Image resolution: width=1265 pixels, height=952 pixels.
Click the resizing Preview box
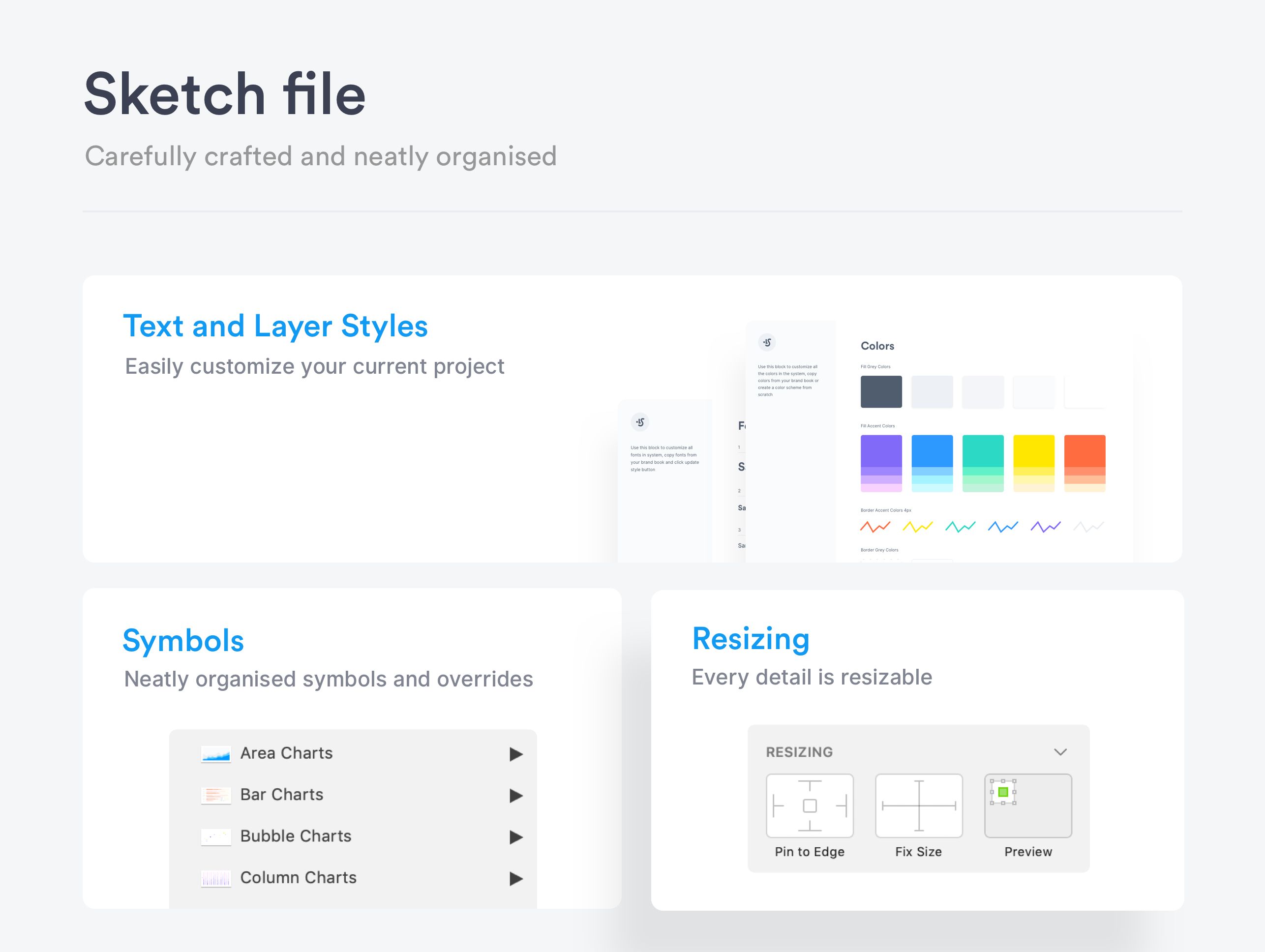(x=1027, y=805)
